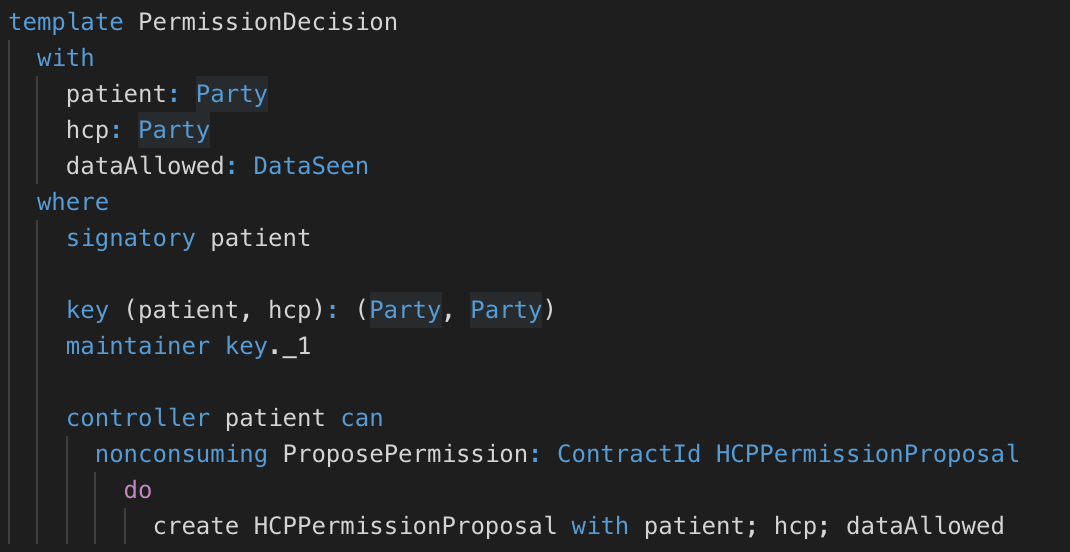The height and width of the screenshot is (552, 1070).
Task: Click the template keyword on first line
Action: (66, 22)
